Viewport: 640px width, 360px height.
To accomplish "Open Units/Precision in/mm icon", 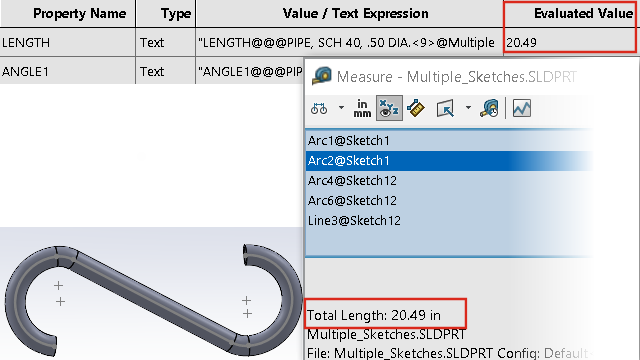I will pos(362,109).
